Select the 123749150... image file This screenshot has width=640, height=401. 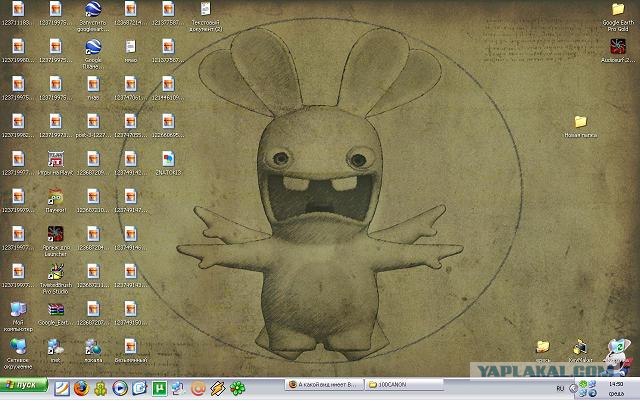131,313
